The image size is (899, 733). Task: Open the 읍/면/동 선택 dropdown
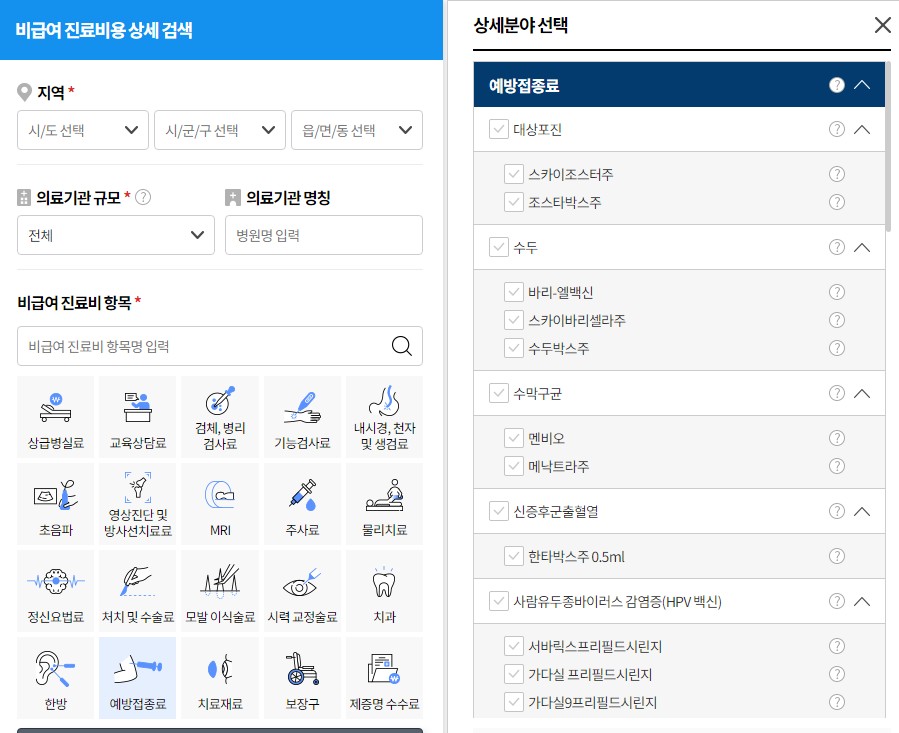pos(357,130)
